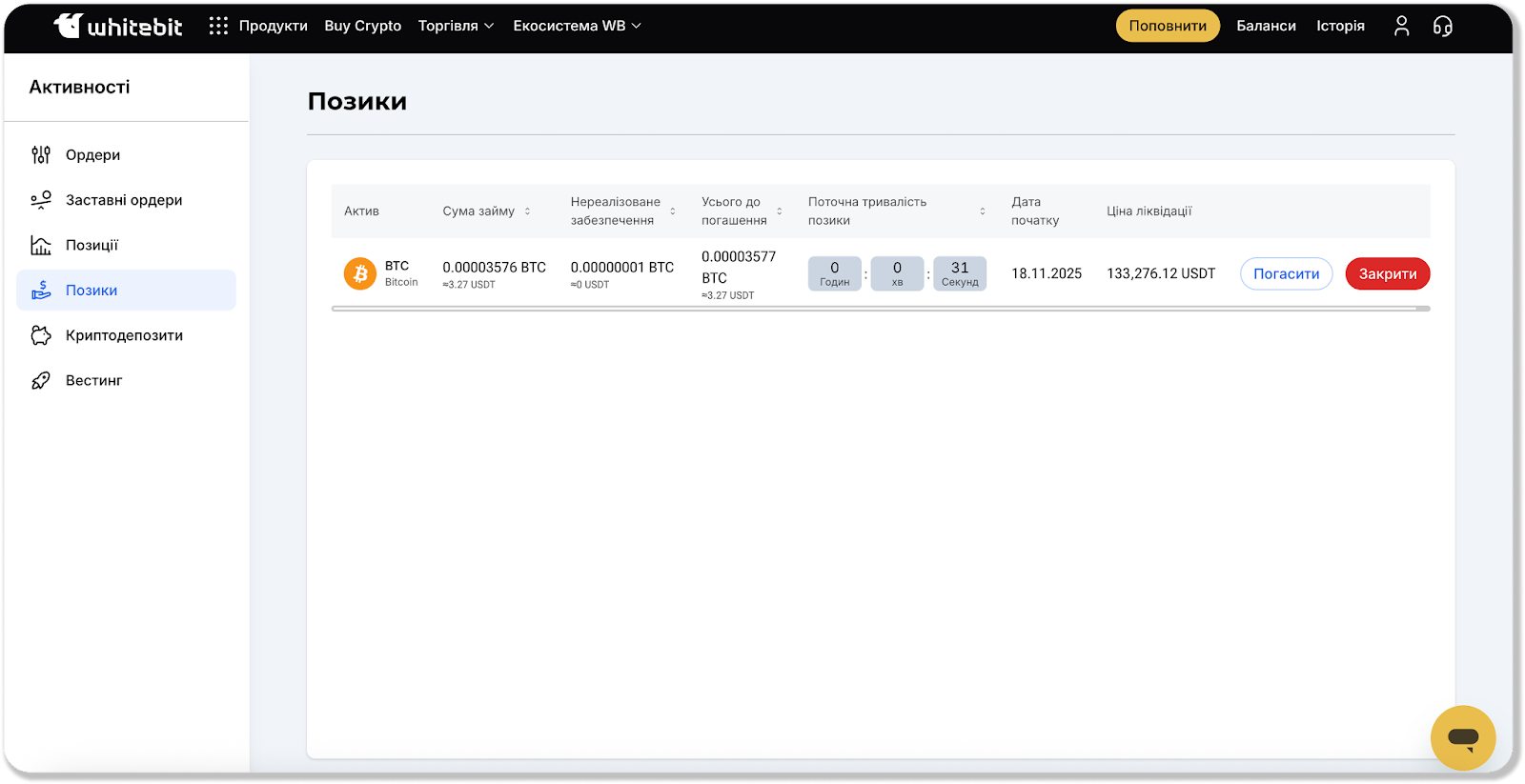Click the Криптодепозити piggy bank icon
Viewport: 1525px width, 784px height.
tap(41, 335)
